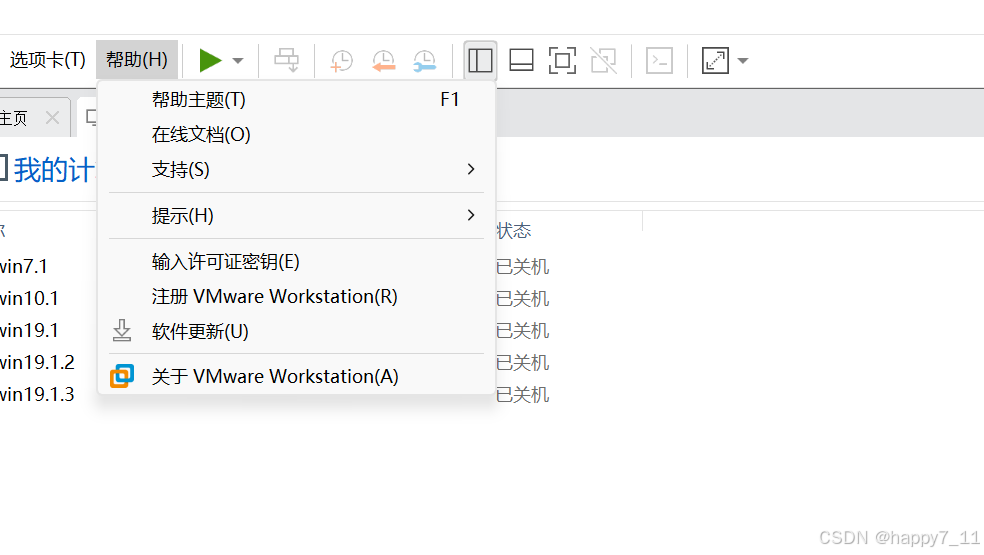This screenshot has height=555, width=984.
Task: Open the power options dropdown arrow
Action: coord(238,61)
